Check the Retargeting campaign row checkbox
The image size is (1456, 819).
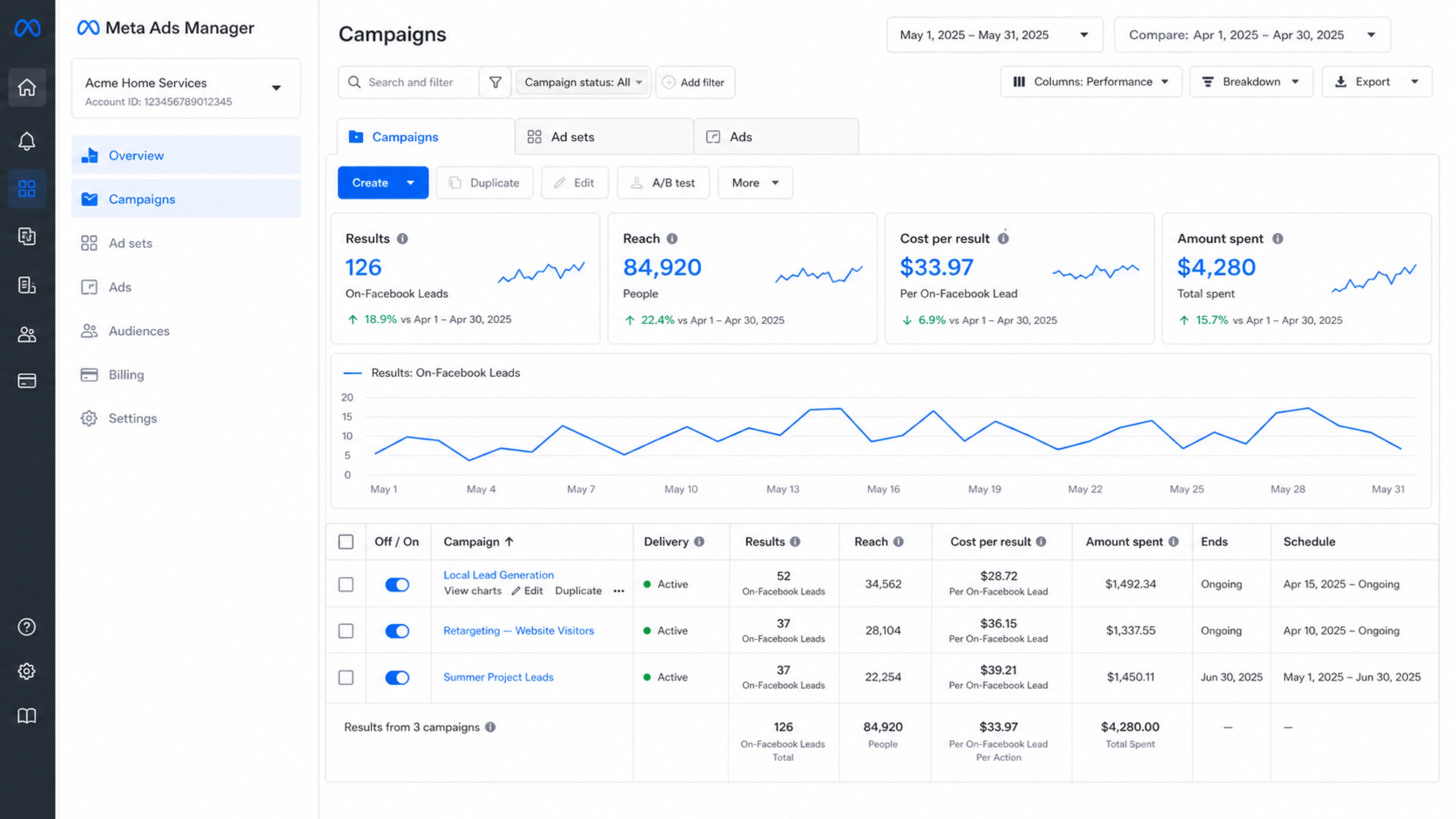tap(346, 631)
